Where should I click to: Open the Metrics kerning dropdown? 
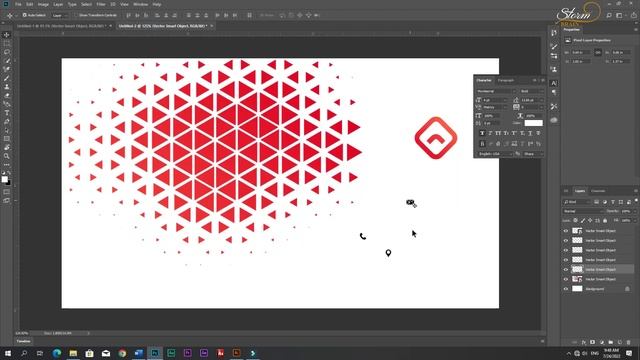[x=495, y=107]
